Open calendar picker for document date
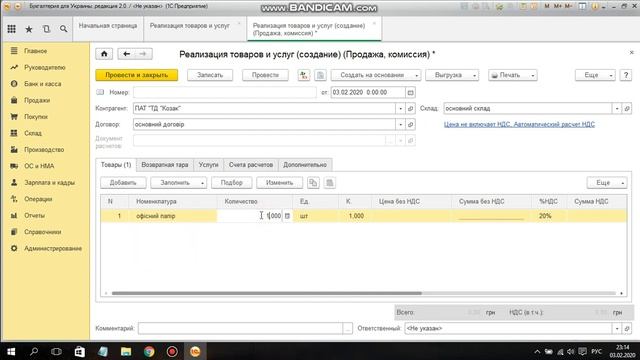 [x=411, y=93]
